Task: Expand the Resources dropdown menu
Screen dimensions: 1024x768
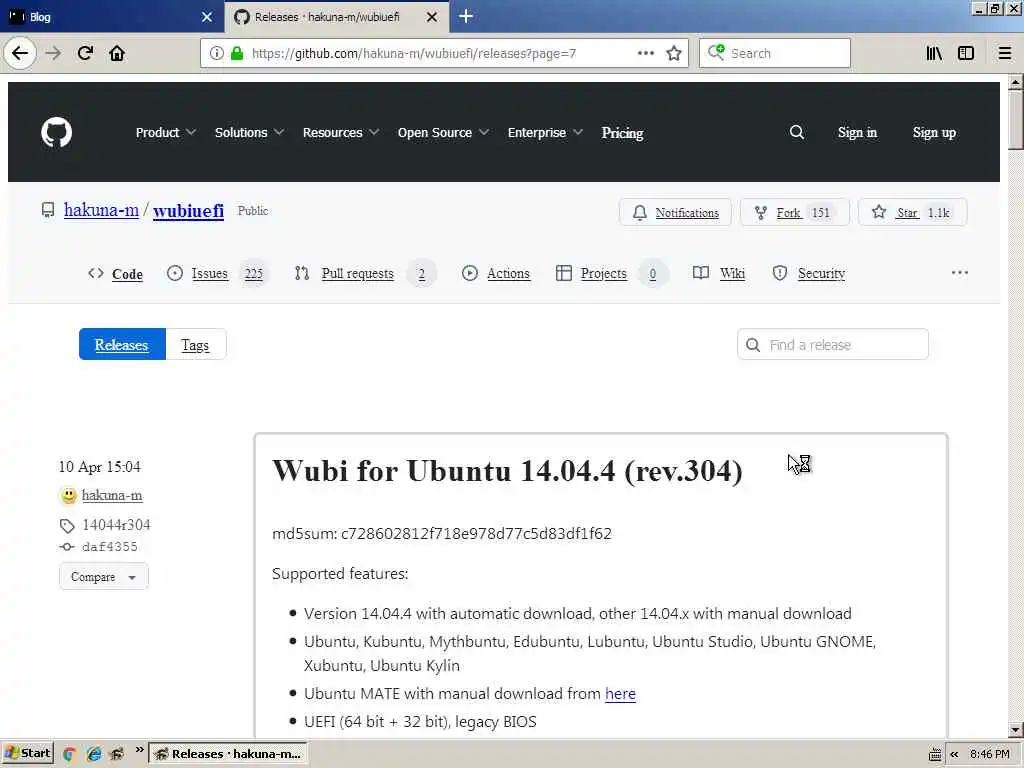Action: pos(341,132)
